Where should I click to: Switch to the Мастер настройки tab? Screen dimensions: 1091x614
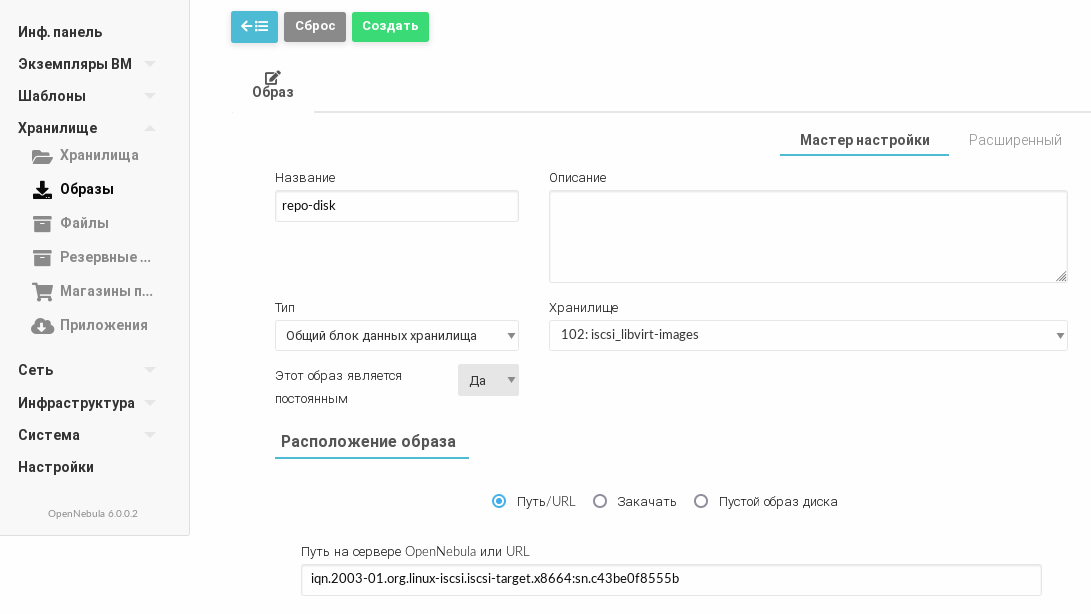[x=864, y=140]
